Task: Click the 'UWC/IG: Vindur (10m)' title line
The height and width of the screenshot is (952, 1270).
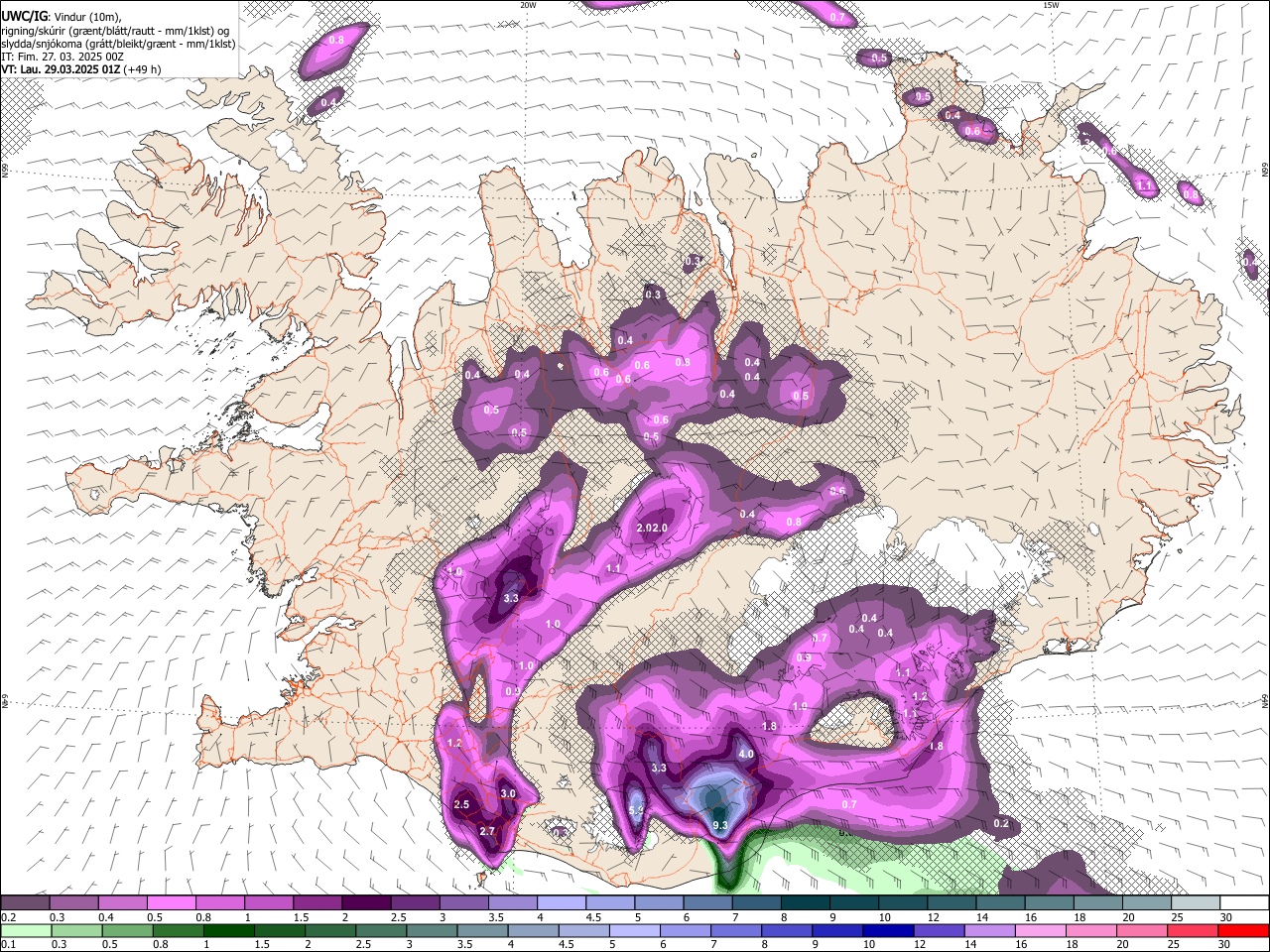Action: [x=61, y=17]
